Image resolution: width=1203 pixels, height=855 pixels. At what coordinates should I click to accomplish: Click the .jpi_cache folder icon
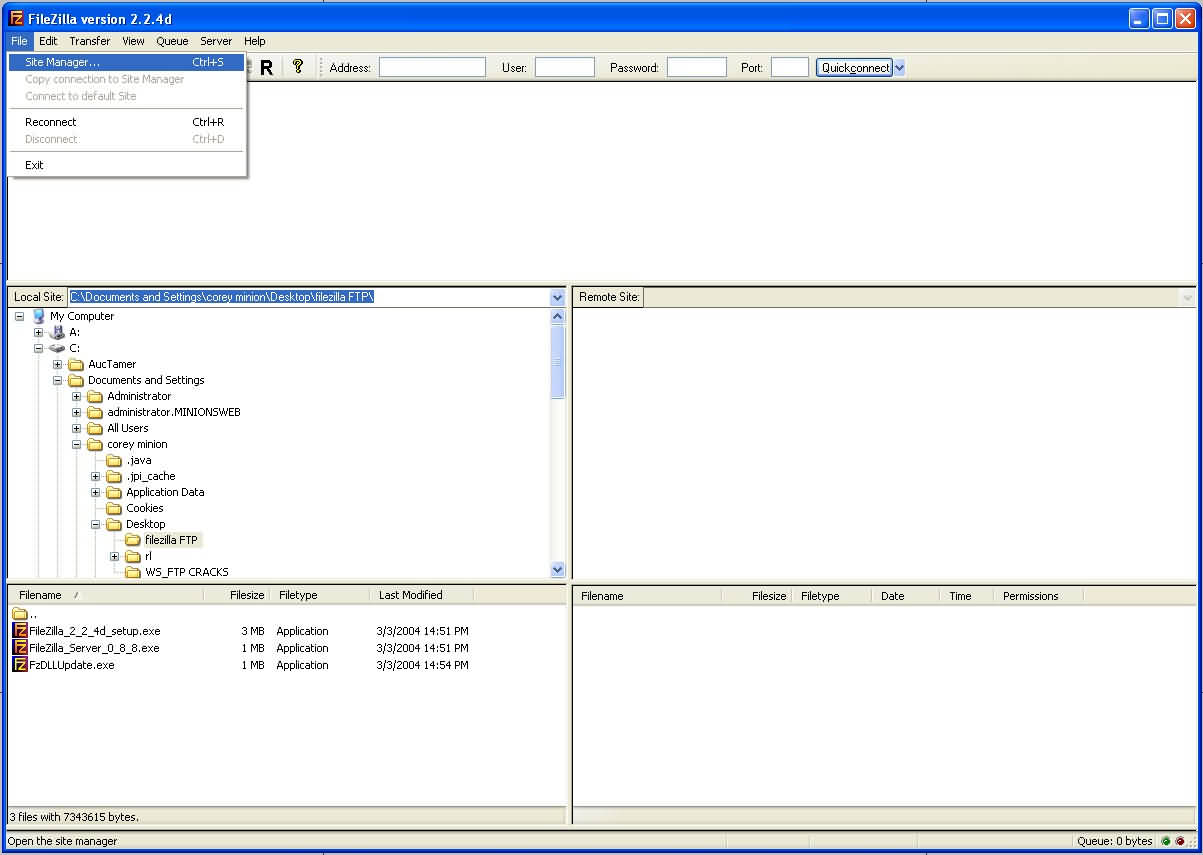tap(114, 476)
